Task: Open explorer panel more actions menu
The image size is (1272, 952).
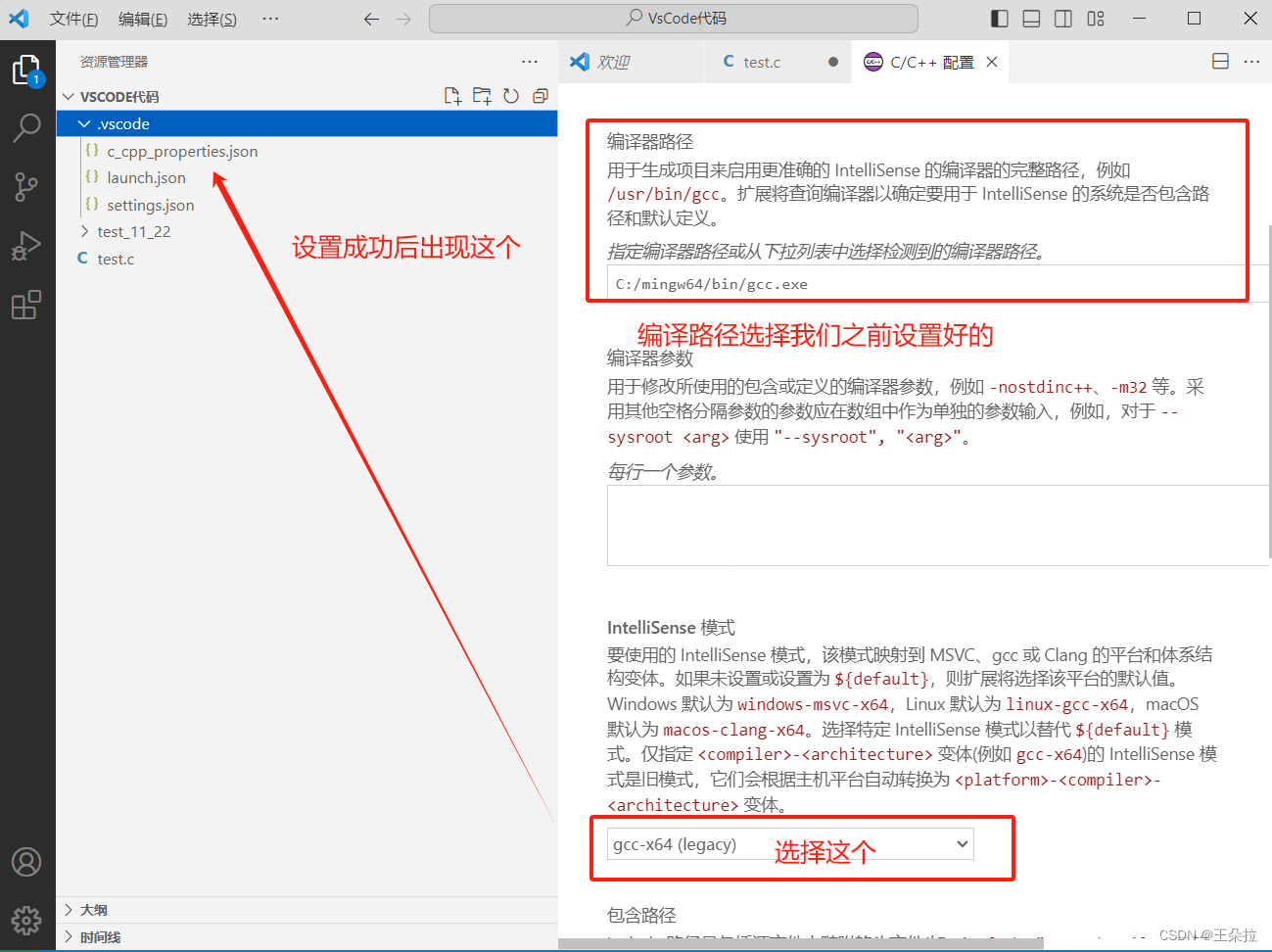Action: pyautogui.click(x=530, y=62)
